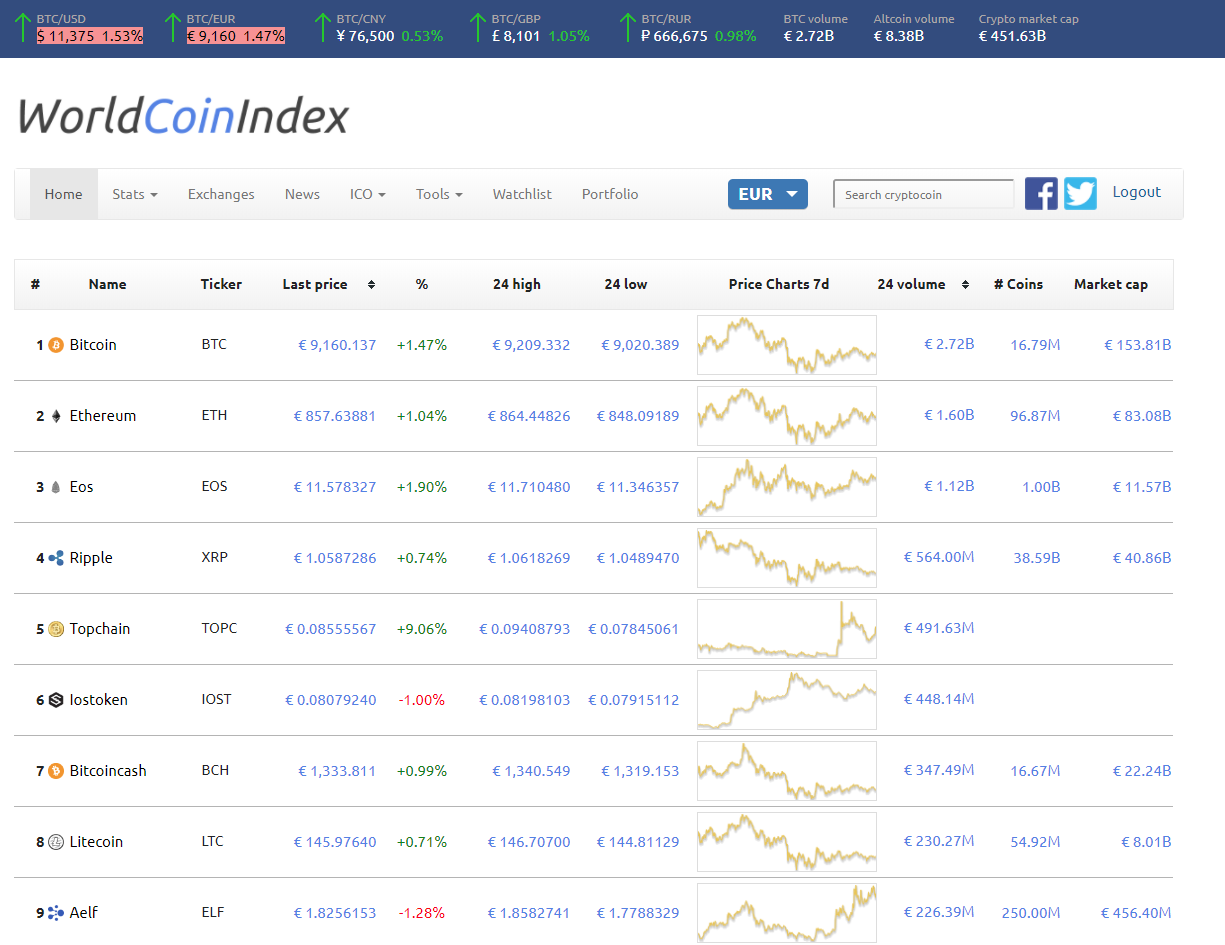Open Iostoken 7d price chart thumbnail

click(787, 700)
